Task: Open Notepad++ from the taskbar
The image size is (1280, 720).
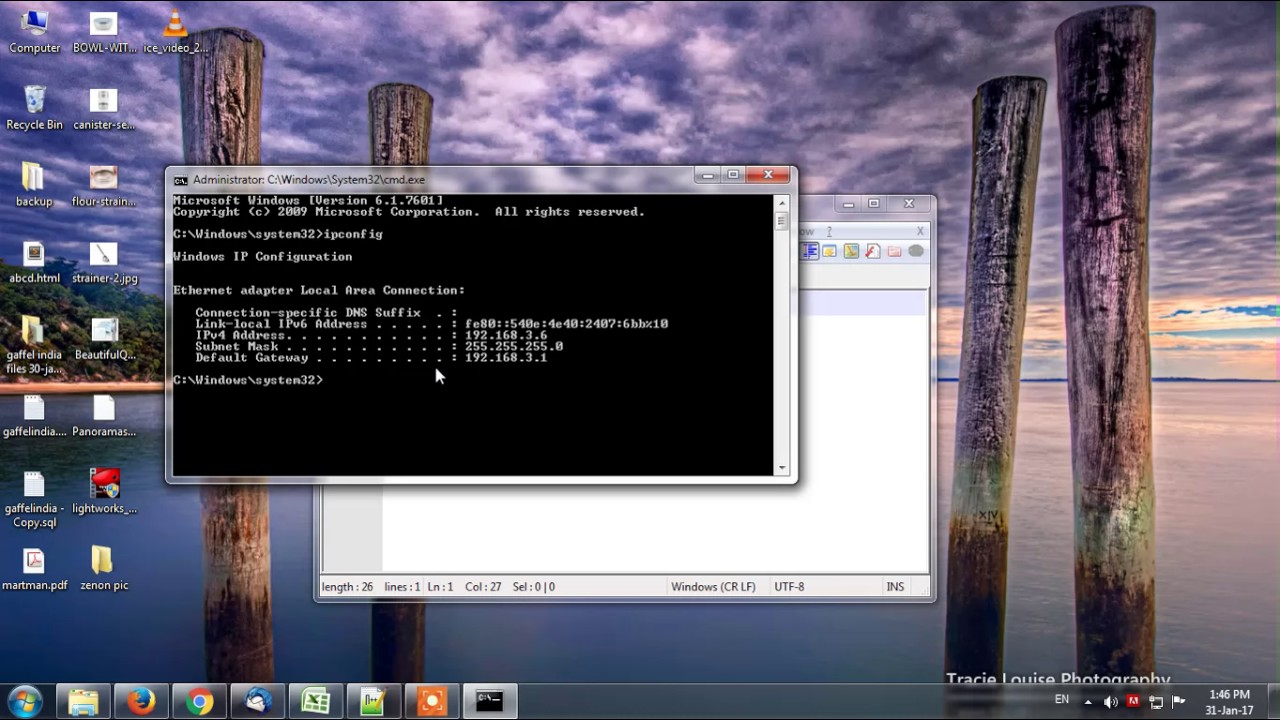Action: [373, 701]
